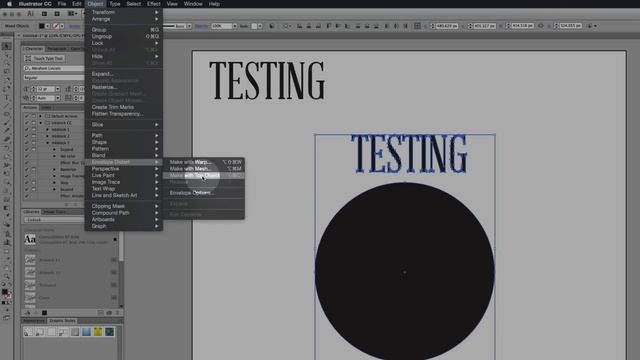The width and height of the screenshot is (640, 360).
Task: Click the Vertical Align Top icon
Action: tap(329, 26)
